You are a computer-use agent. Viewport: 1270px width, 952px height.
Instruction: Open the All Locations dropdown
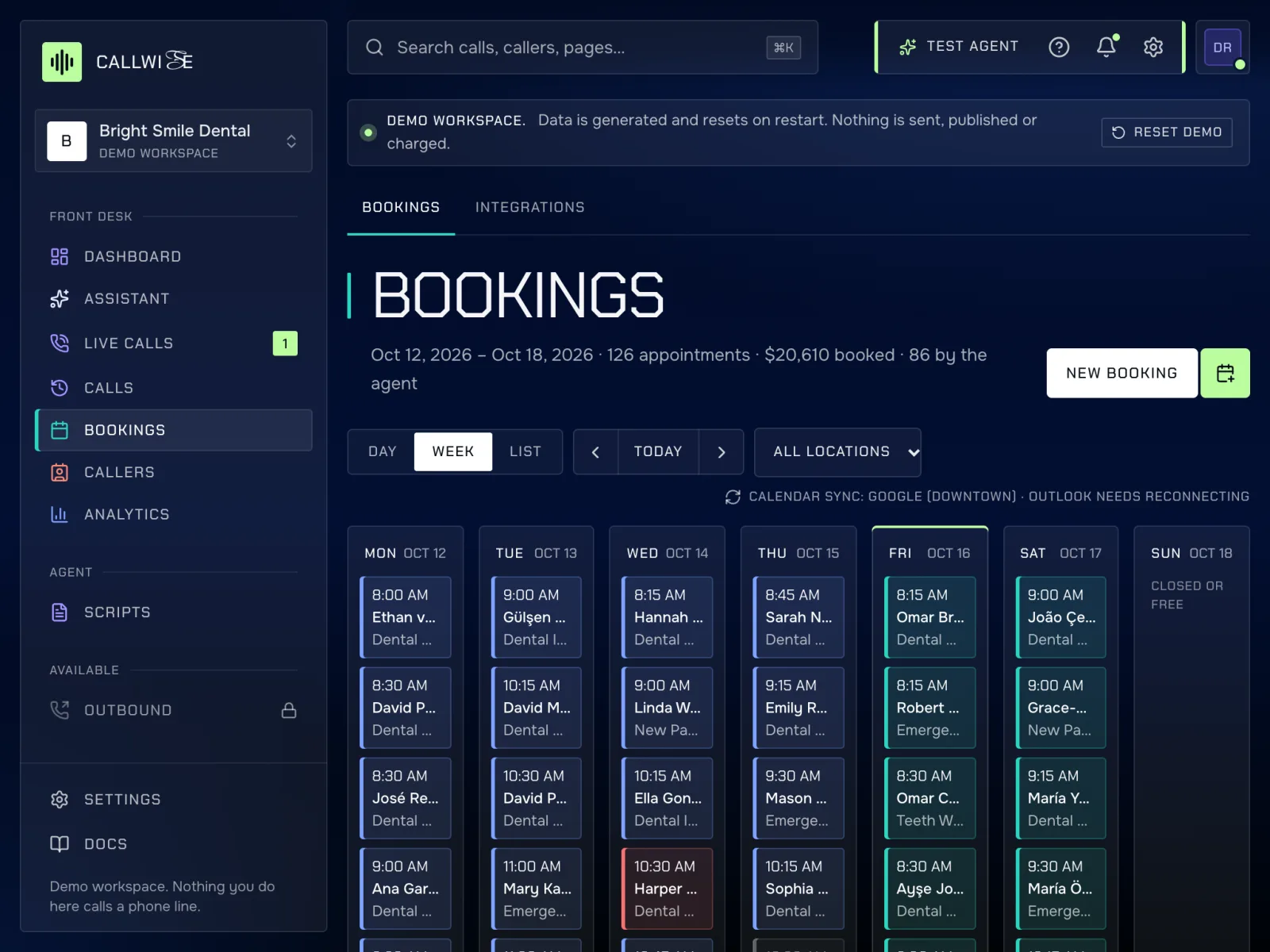[x=837, y=452]
